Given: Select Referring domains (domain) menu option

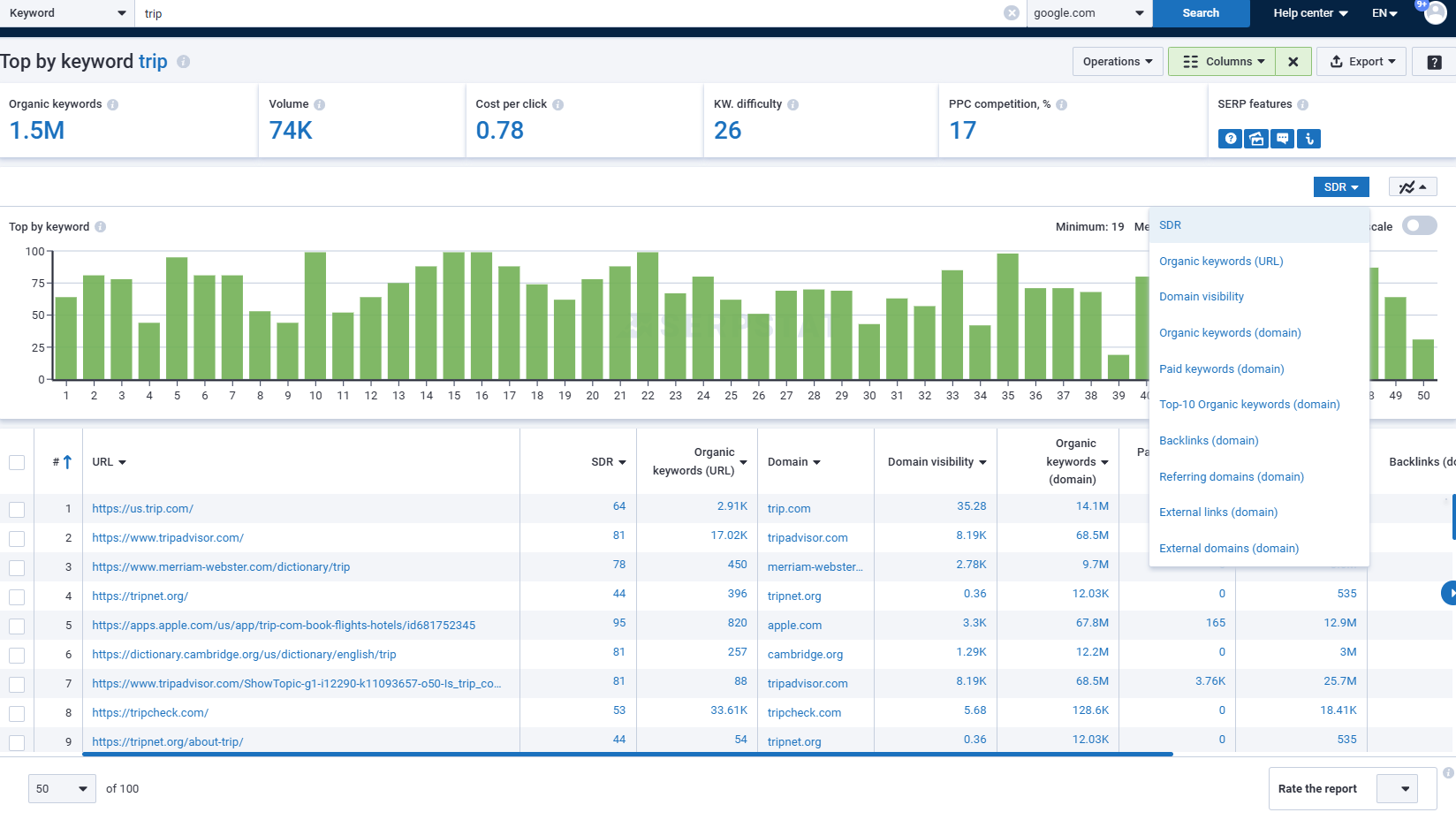Looking at the screenshot, I should [1259, 477].
